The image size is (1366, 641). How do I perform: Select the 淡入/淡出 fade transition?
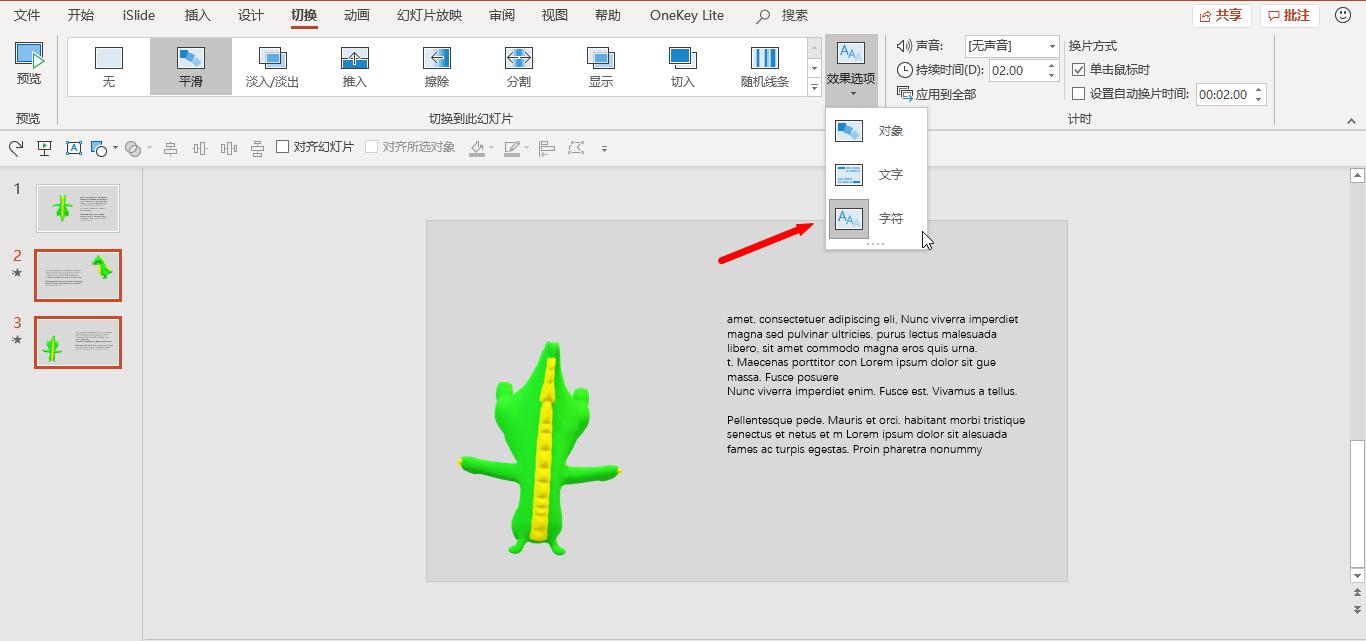click(273, 67)
